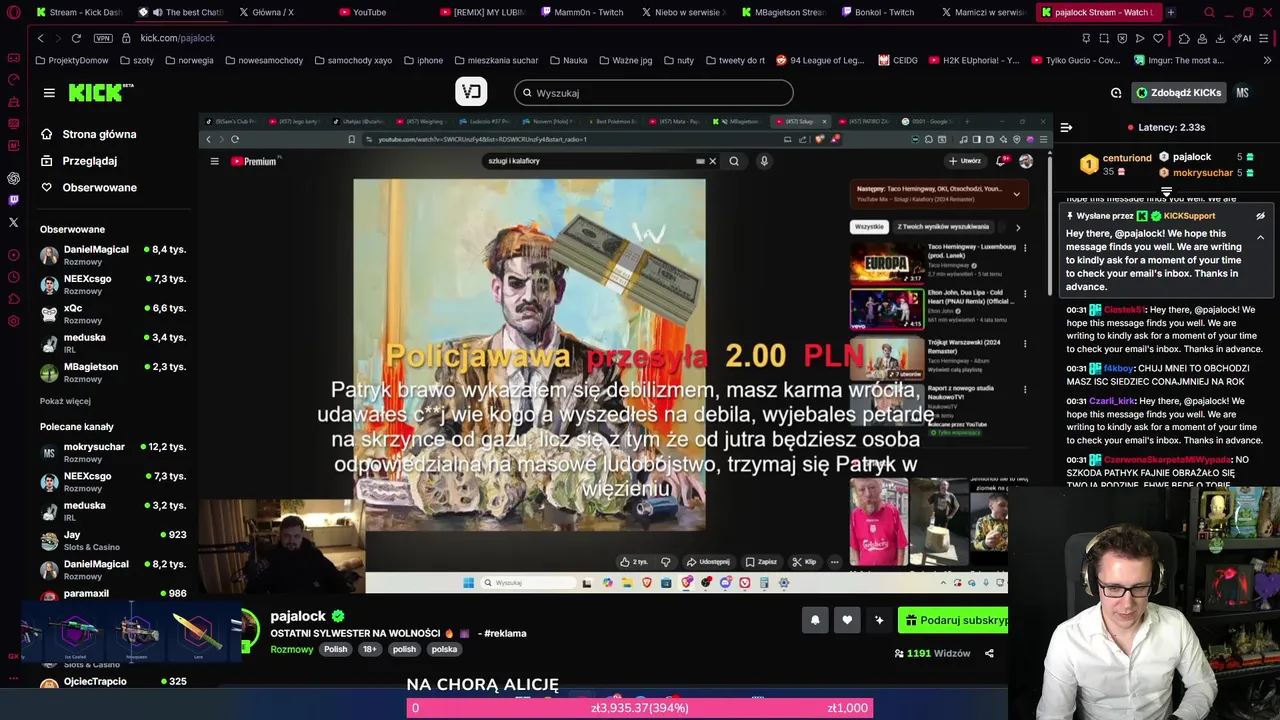Viewport: 1280px width, 720px height.
Task: Open browser easy setup menu icon
Action: tap(1265, 38)
